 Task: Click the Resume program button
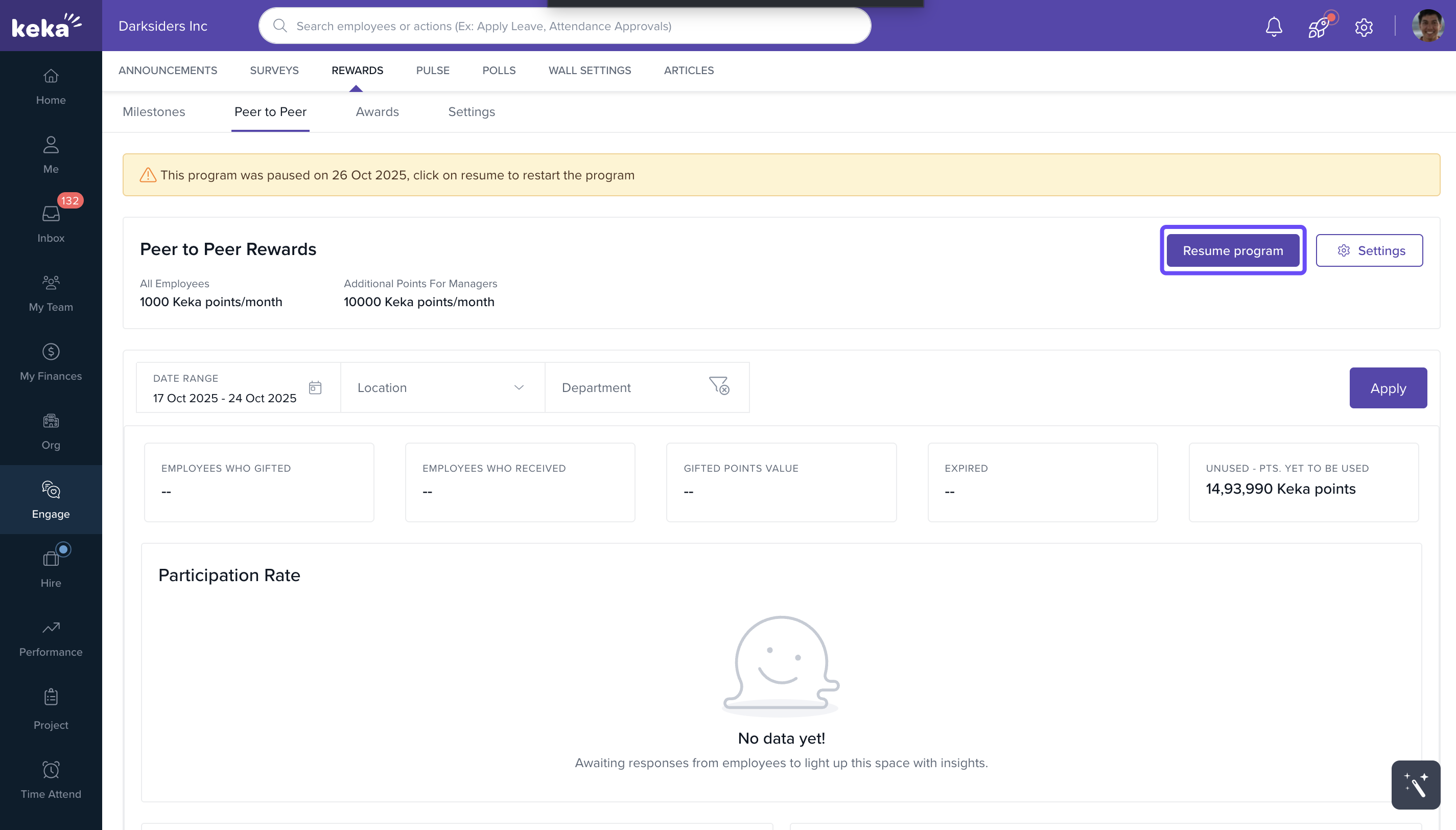(1233, 250)
